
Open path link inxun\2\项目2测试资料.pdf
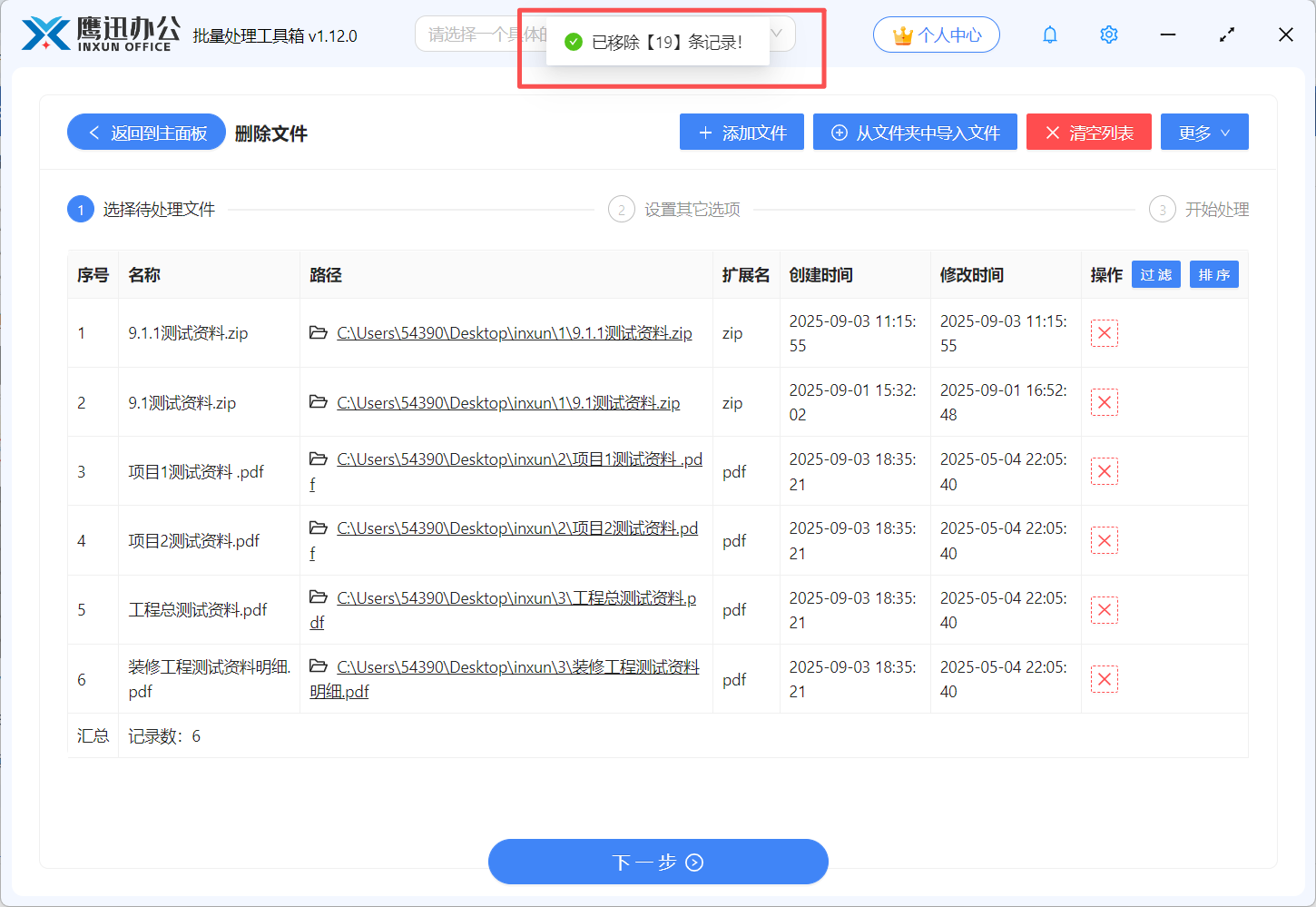click(x=504, y=541)
